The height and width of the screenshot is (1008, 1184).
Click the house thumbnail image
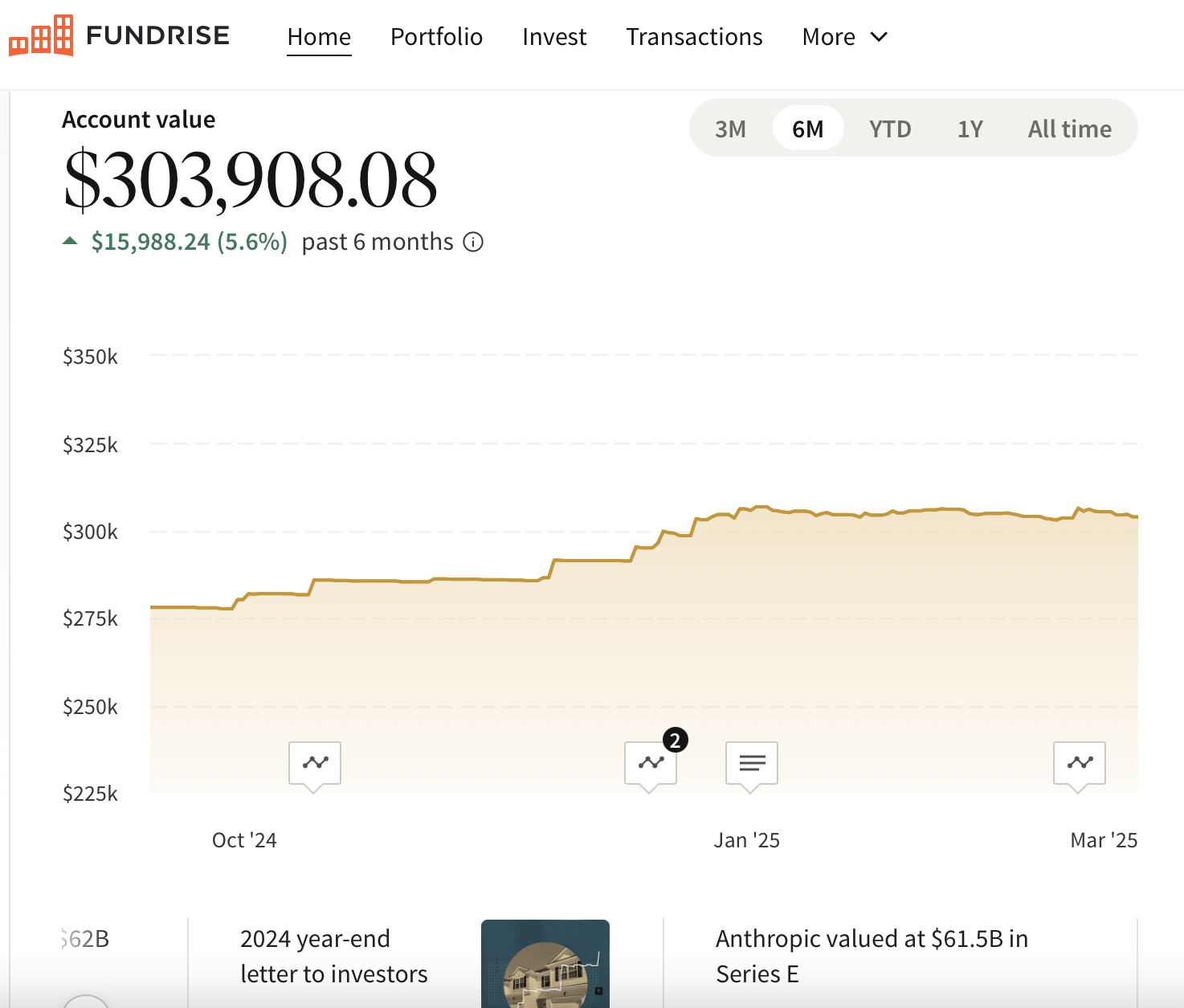pyautogui.click(x=545, y=964)
